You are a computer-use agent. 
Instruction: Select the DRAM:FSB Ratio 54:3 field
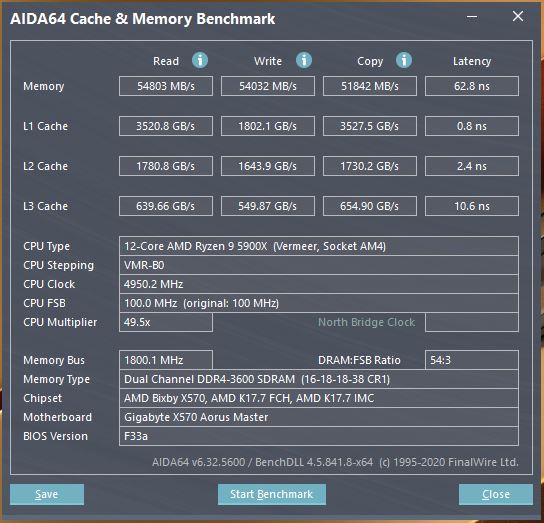click(x=472, y=360)
